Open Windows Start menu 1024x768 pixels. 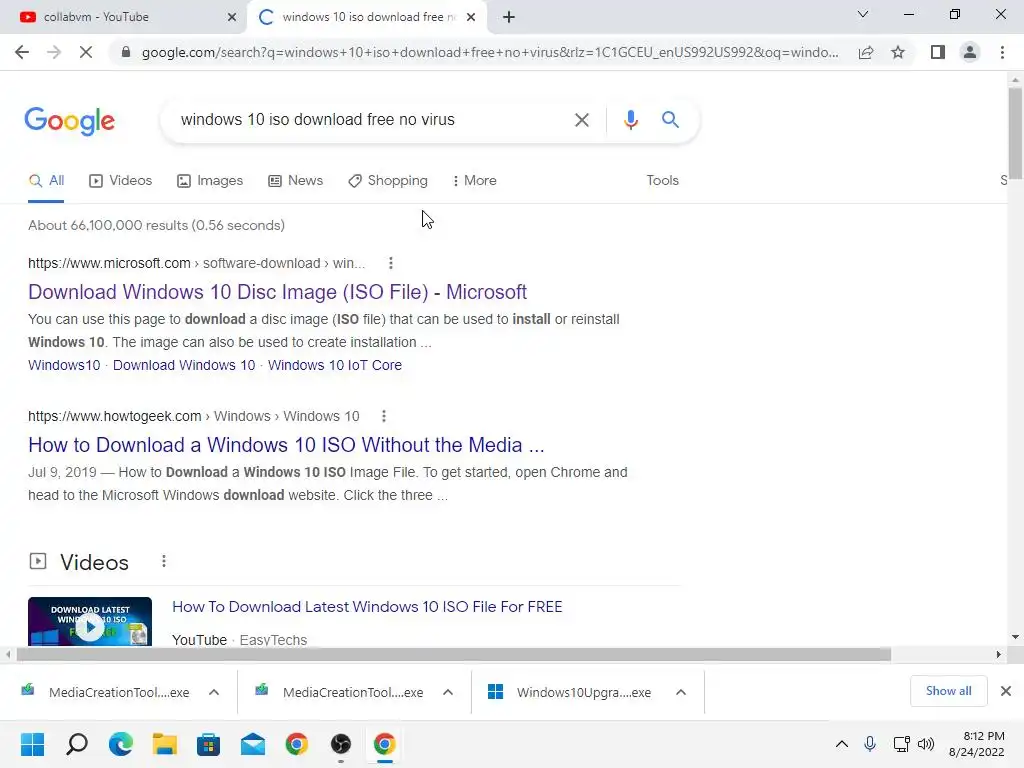[x=32, y=744]
